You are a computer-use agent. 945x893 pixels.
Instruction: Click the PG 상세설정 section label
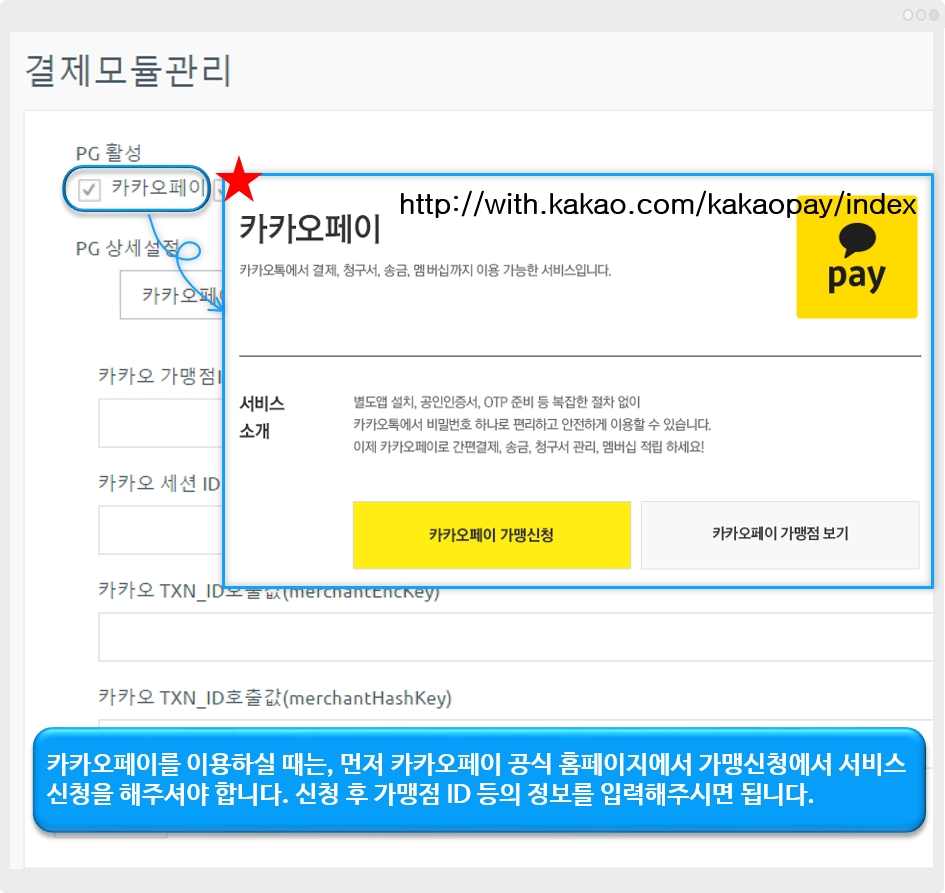coord(127,248)
